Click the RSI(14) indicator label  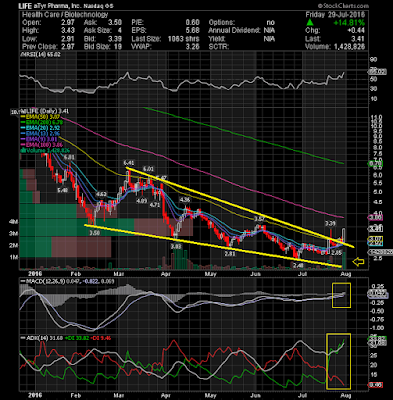coord(41,54)
